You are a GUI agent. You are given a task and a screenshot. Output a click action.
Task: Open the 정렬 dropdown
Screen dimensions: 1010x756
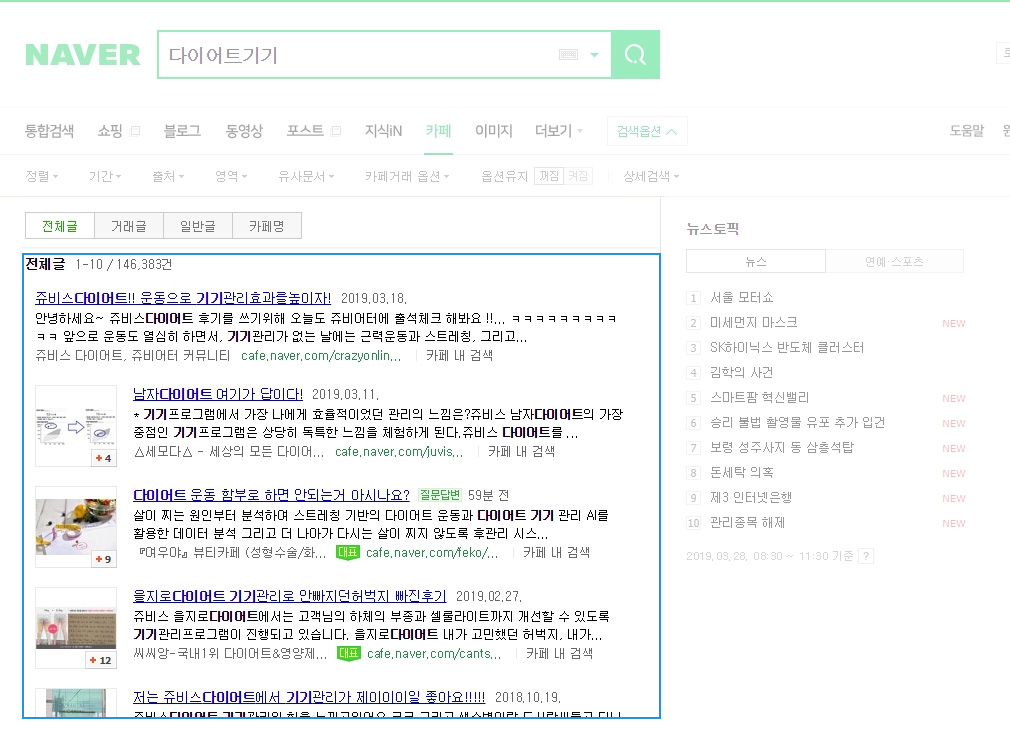click(x=42, y=176)
